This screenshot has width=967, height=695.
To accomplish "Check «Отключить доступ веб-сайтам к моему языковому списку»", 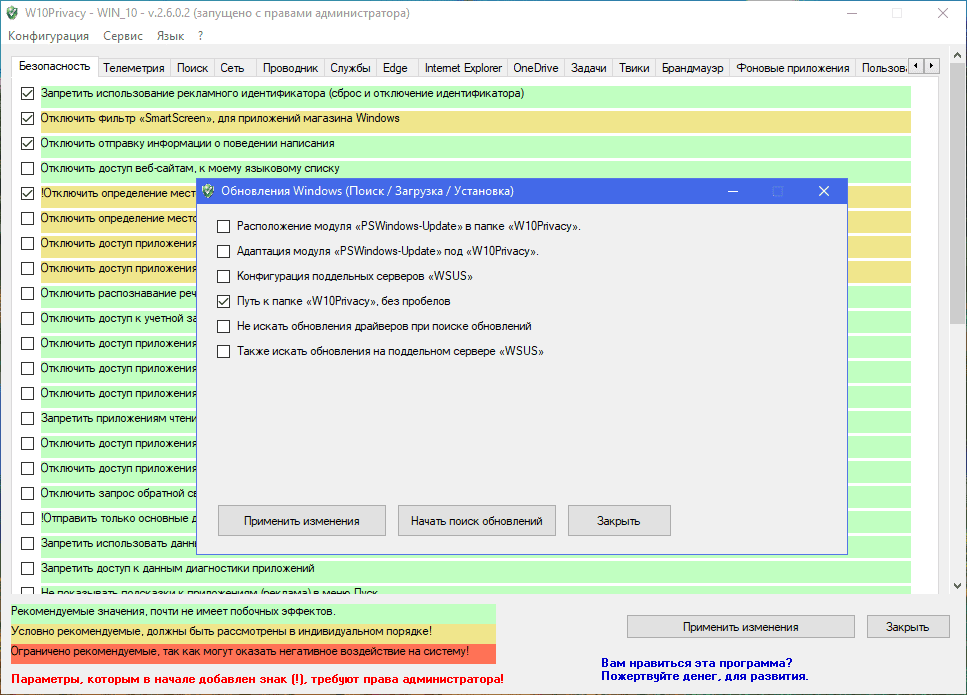I will pyautogui.click(x=27, y=168).
